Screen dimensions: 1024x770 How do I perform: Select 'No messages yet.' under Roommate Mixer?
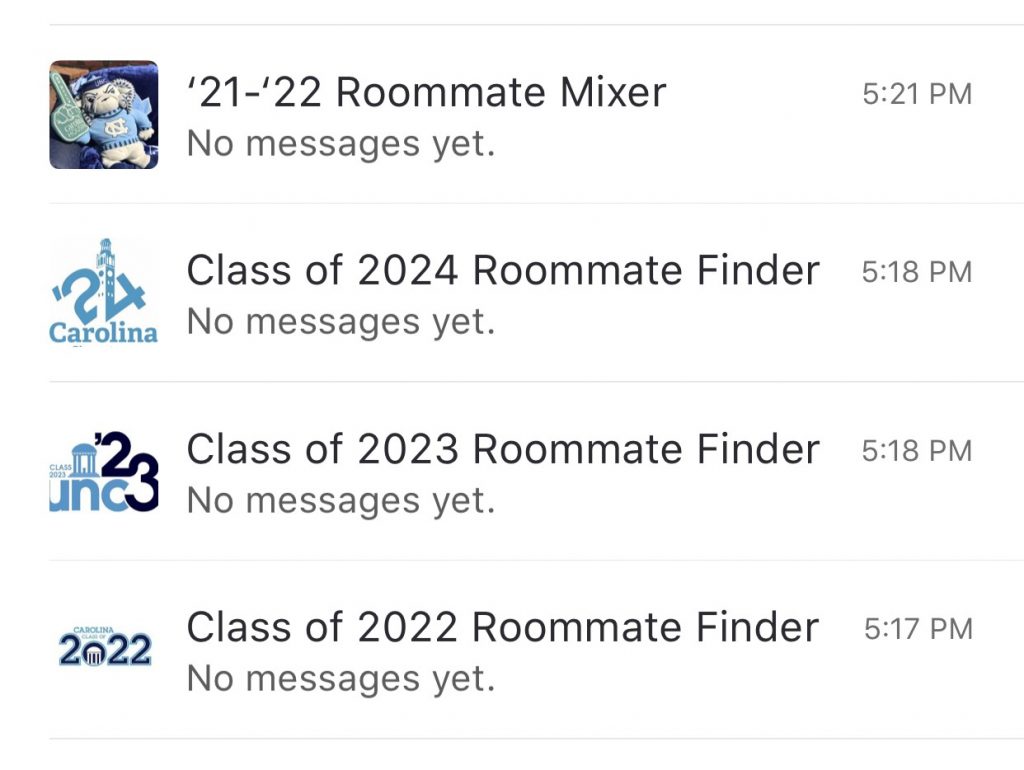(341, 144)
